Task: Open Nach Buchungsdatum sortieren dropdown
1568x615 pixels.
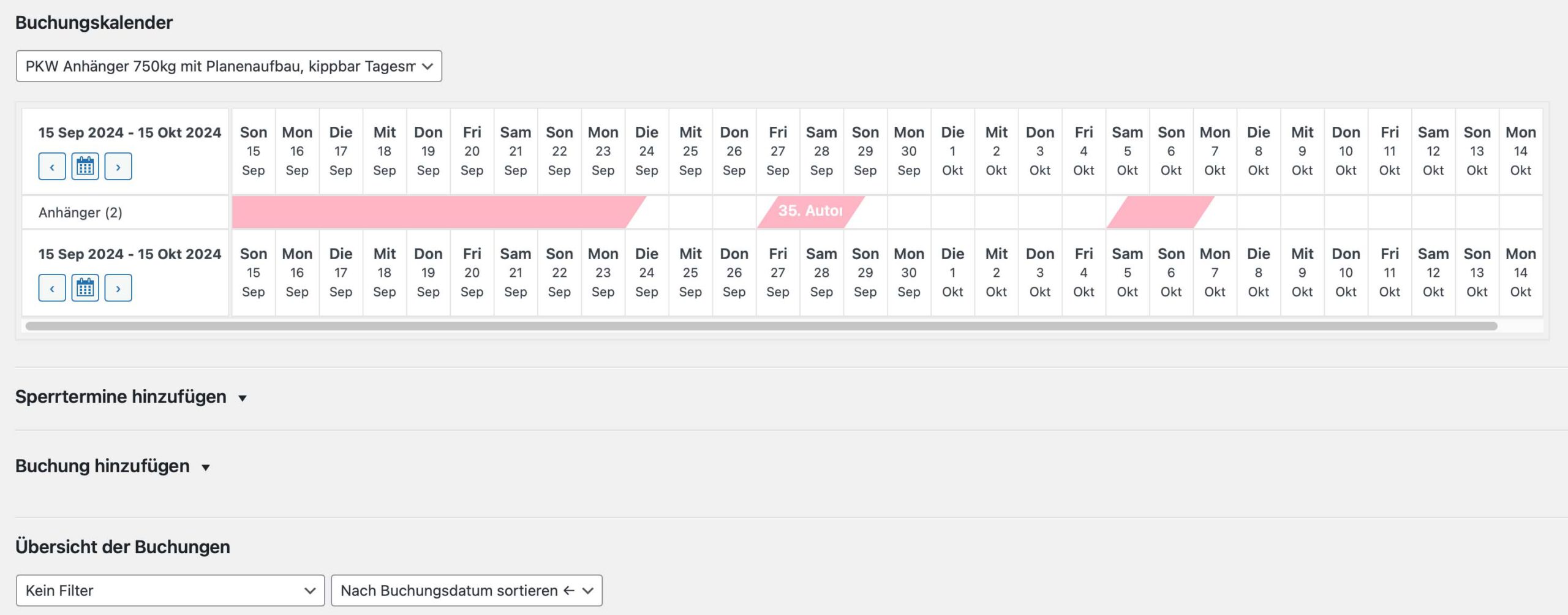Action: [x=466, y=590]
